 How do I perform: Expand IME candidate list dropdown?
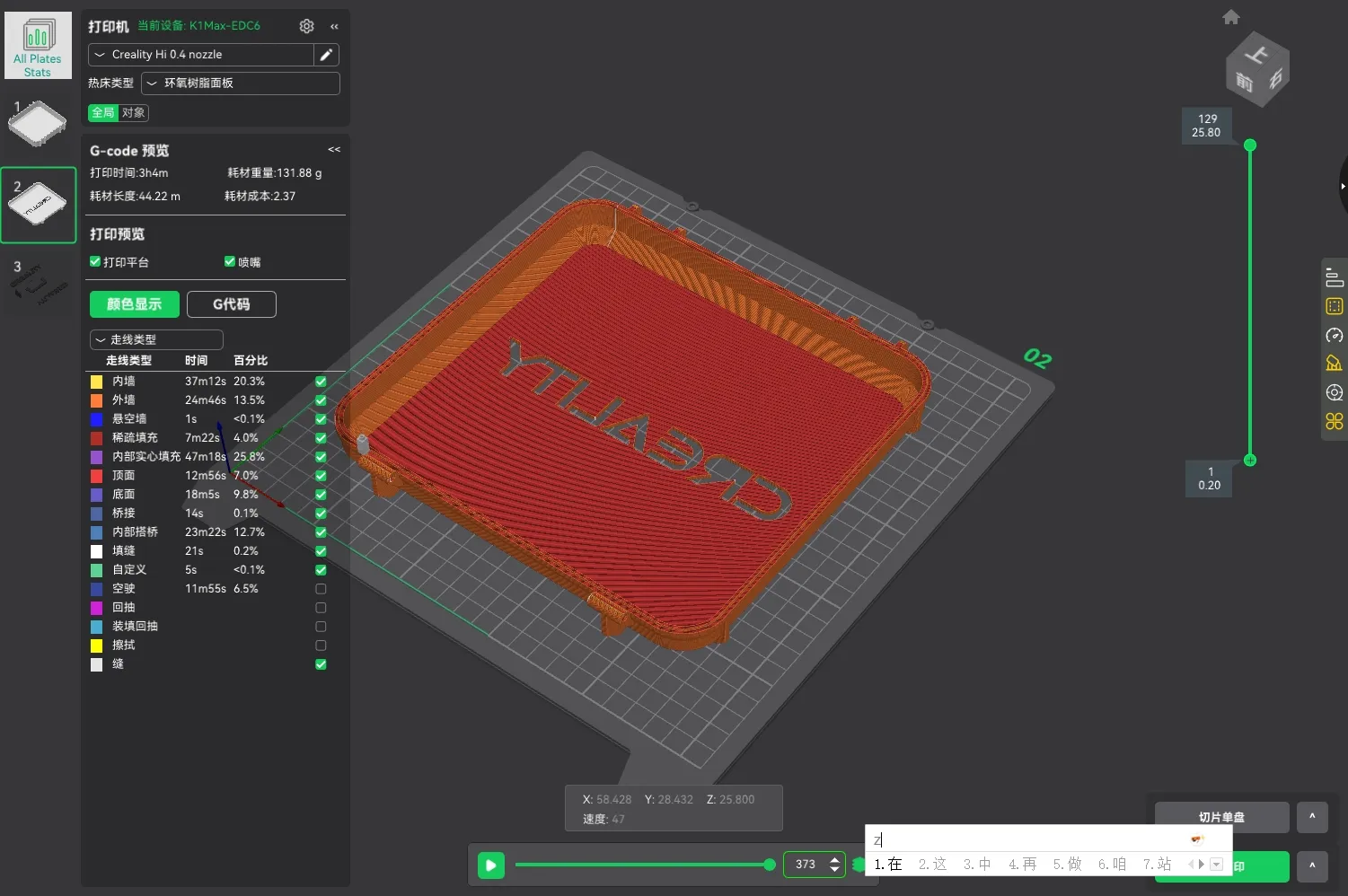[1216, 865]
